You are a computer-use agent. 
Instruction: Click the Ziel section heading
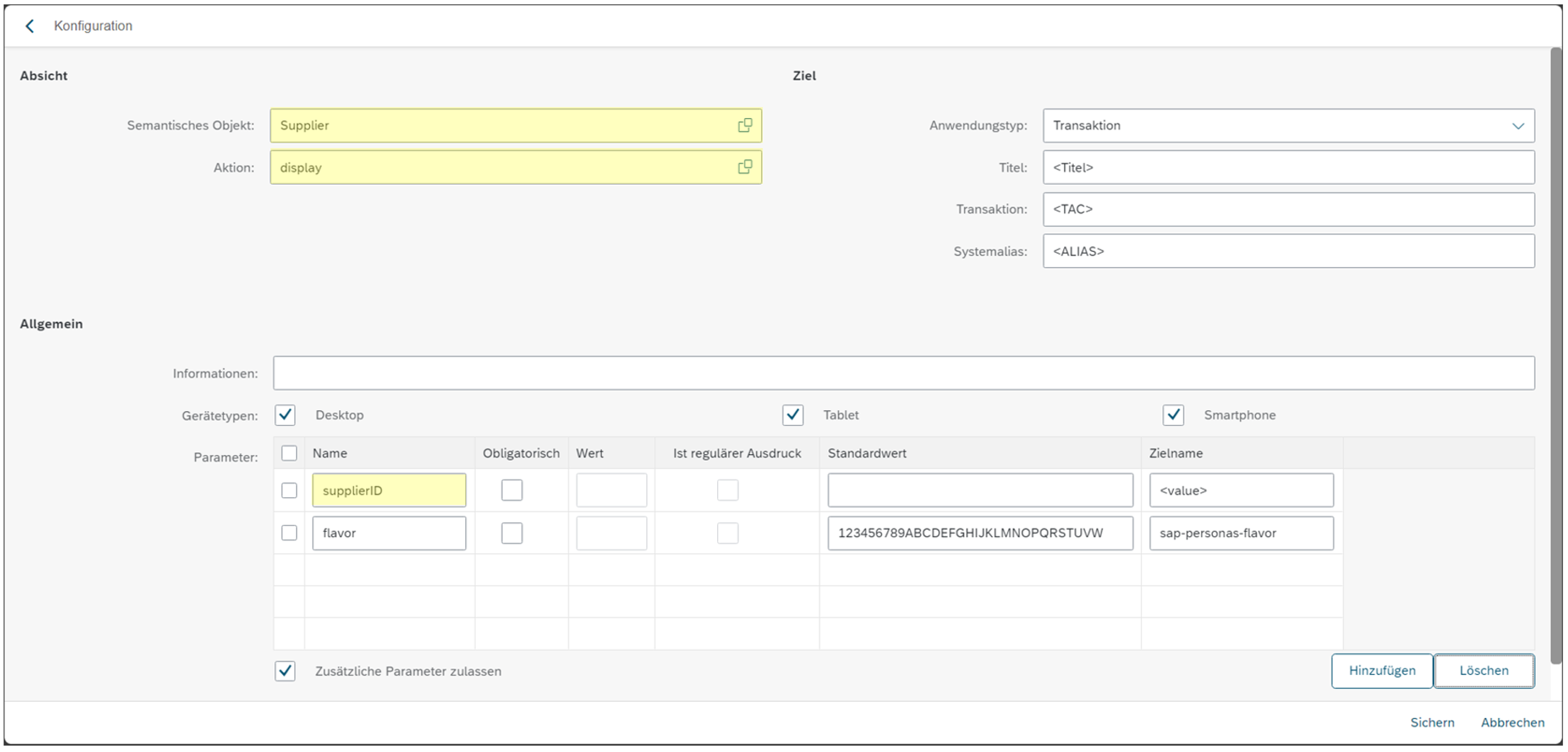[804, 76]
